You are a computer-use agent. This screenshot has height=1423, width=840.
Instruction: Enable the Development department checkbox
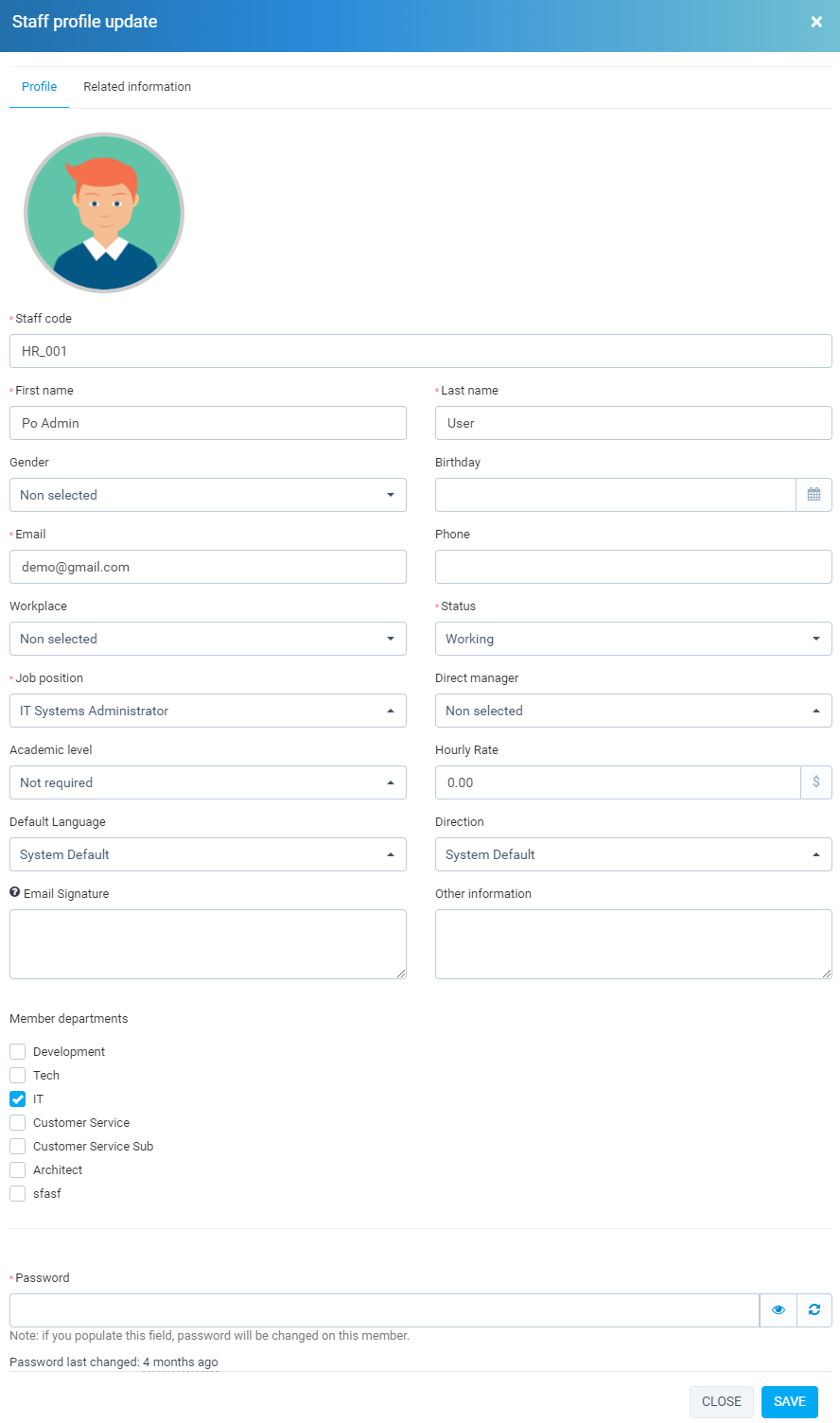pyautogui.click(x=16, y=1051)
